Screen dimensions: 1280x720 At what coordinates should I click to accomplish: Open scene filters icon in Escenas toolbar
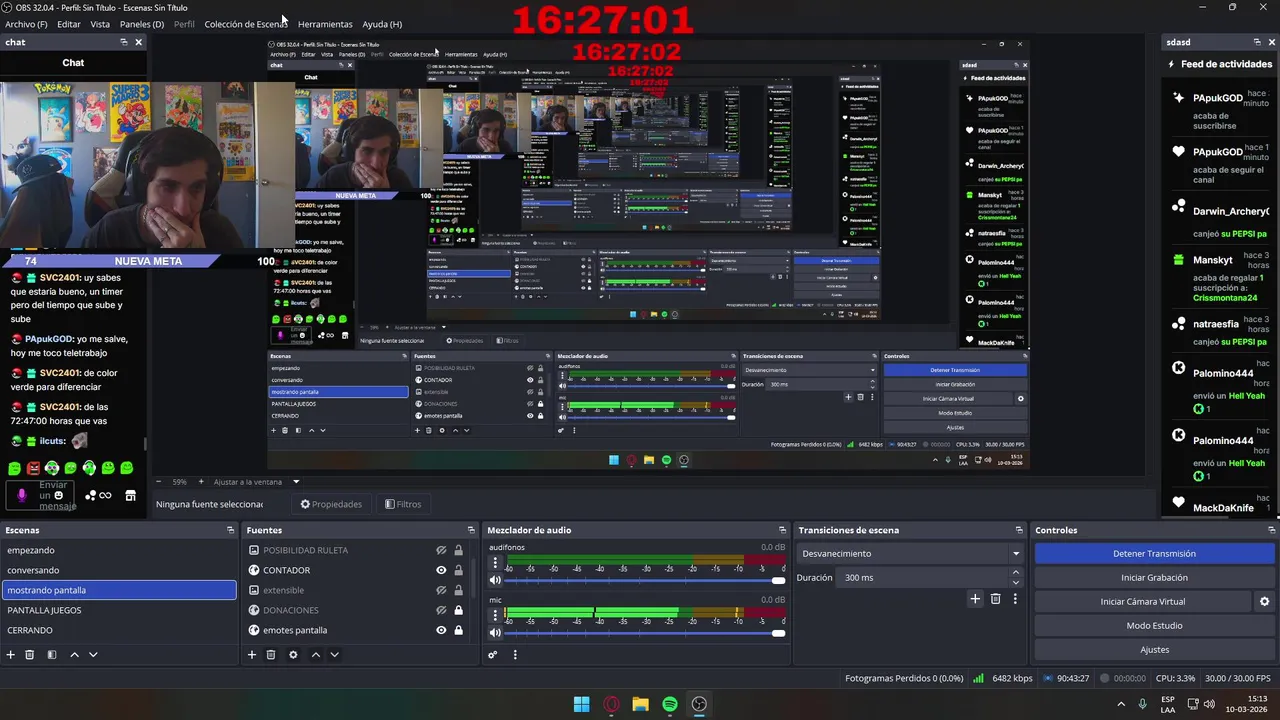click(x=50, y=654)
